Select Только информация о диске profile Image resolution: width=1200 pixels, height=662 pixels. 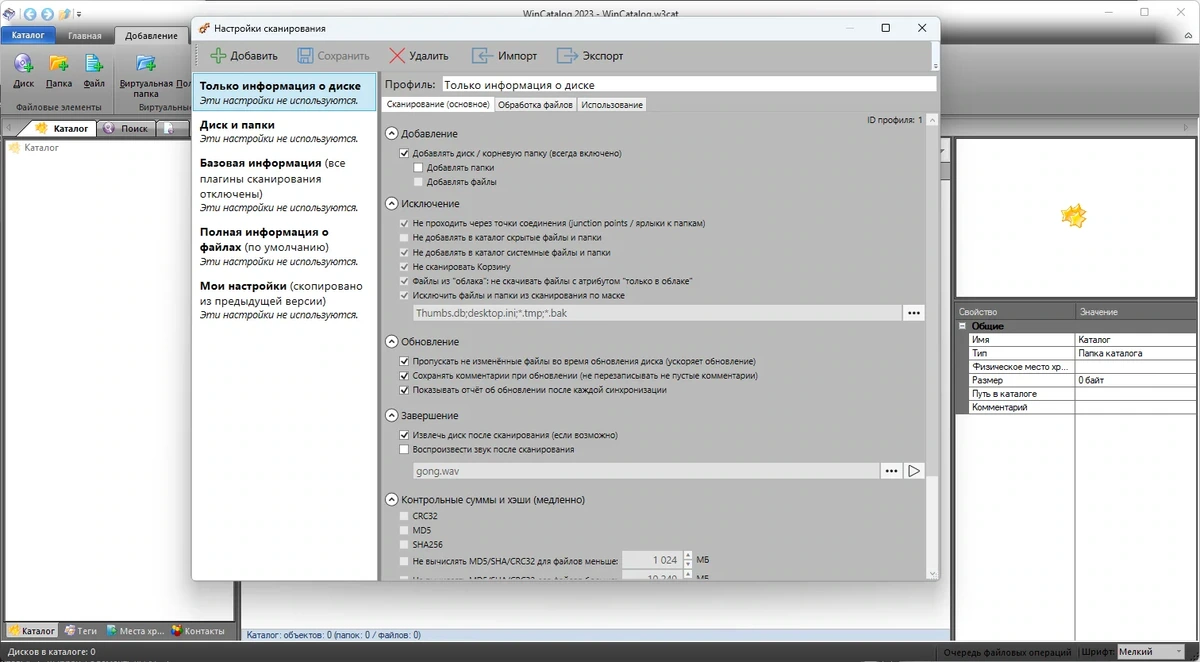[x=285, y=93]
